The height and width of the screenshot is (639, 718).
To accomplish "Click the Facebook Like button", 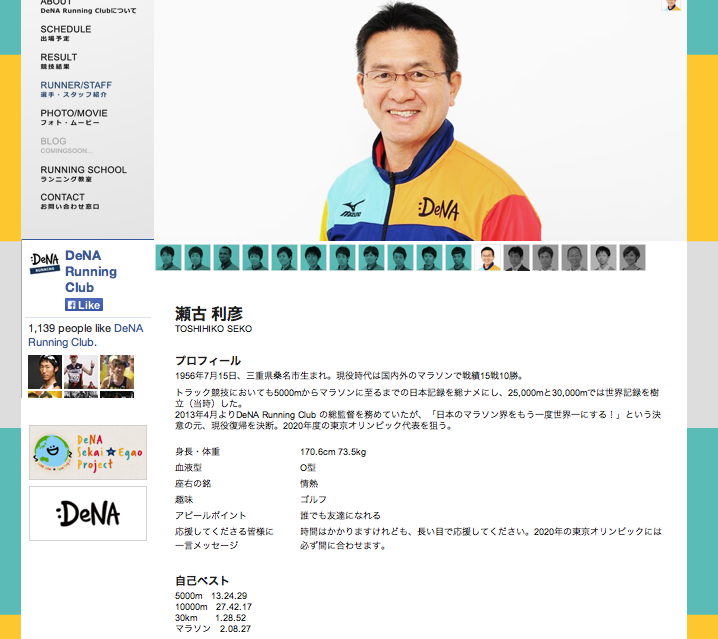I will pos(84,305).
